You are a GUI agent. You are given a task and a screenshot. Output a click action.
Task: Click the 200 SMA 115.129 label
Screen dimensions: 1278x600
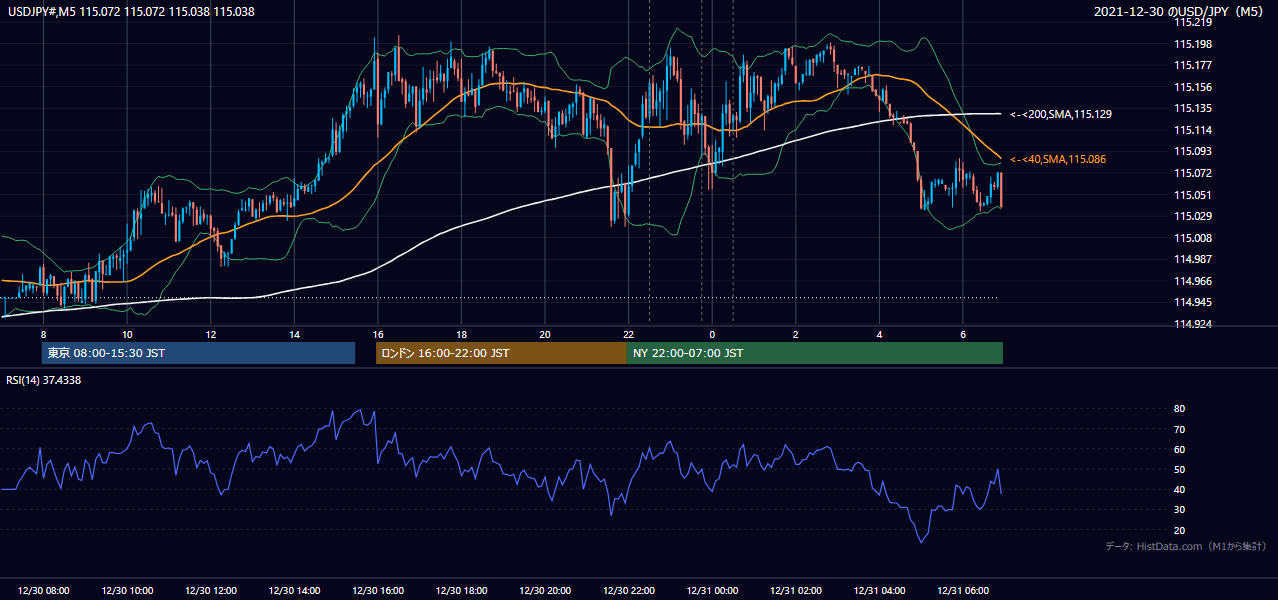1061,115
